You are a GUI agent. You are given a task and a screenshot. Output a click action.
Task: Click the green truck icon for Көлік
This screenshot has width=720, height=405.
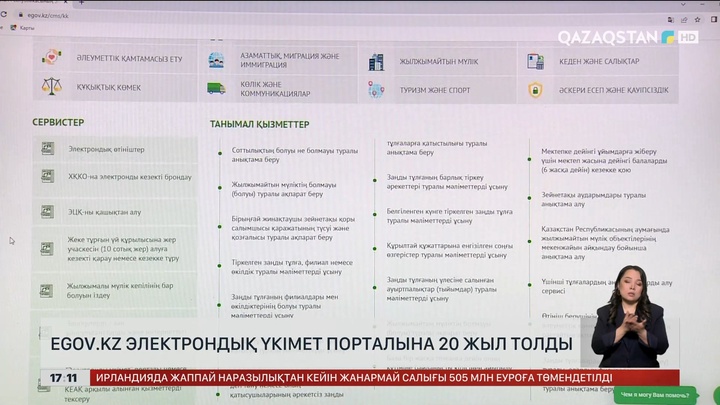click(x=216, y=88)
